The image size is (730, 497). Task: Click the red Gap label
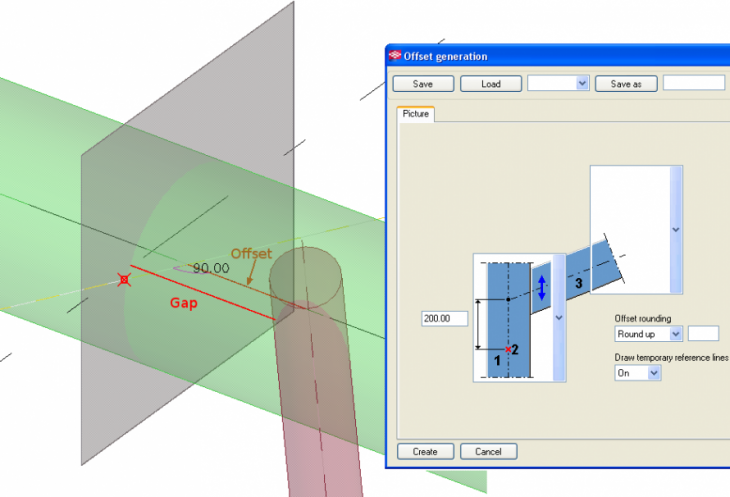(x=184, y=303)
